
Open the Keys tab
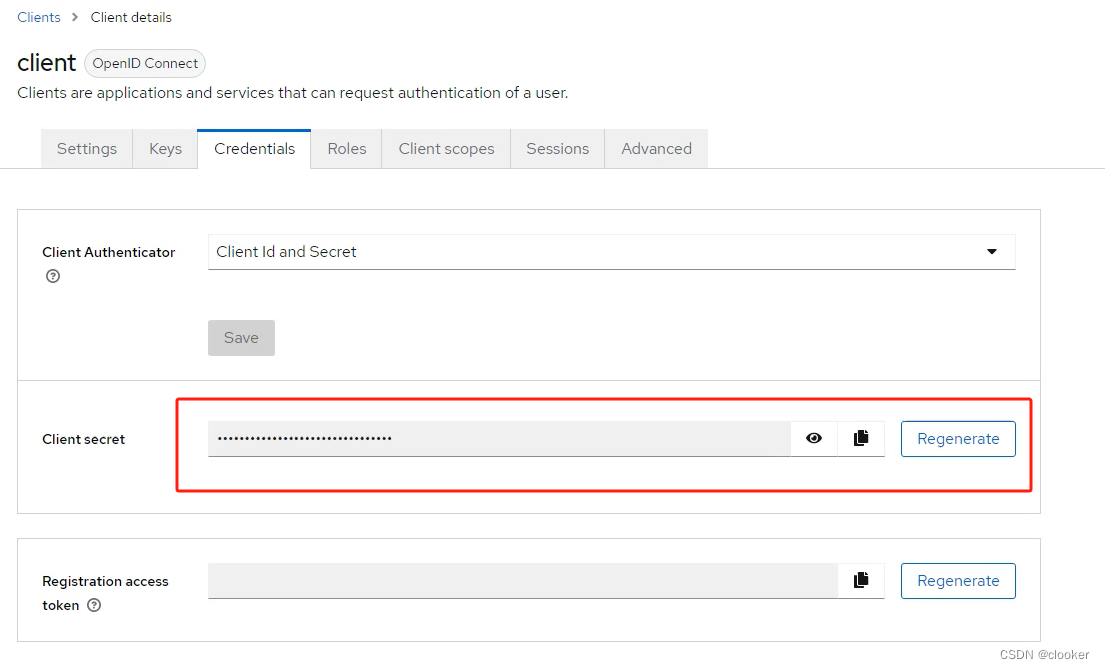tap(165, 148)
